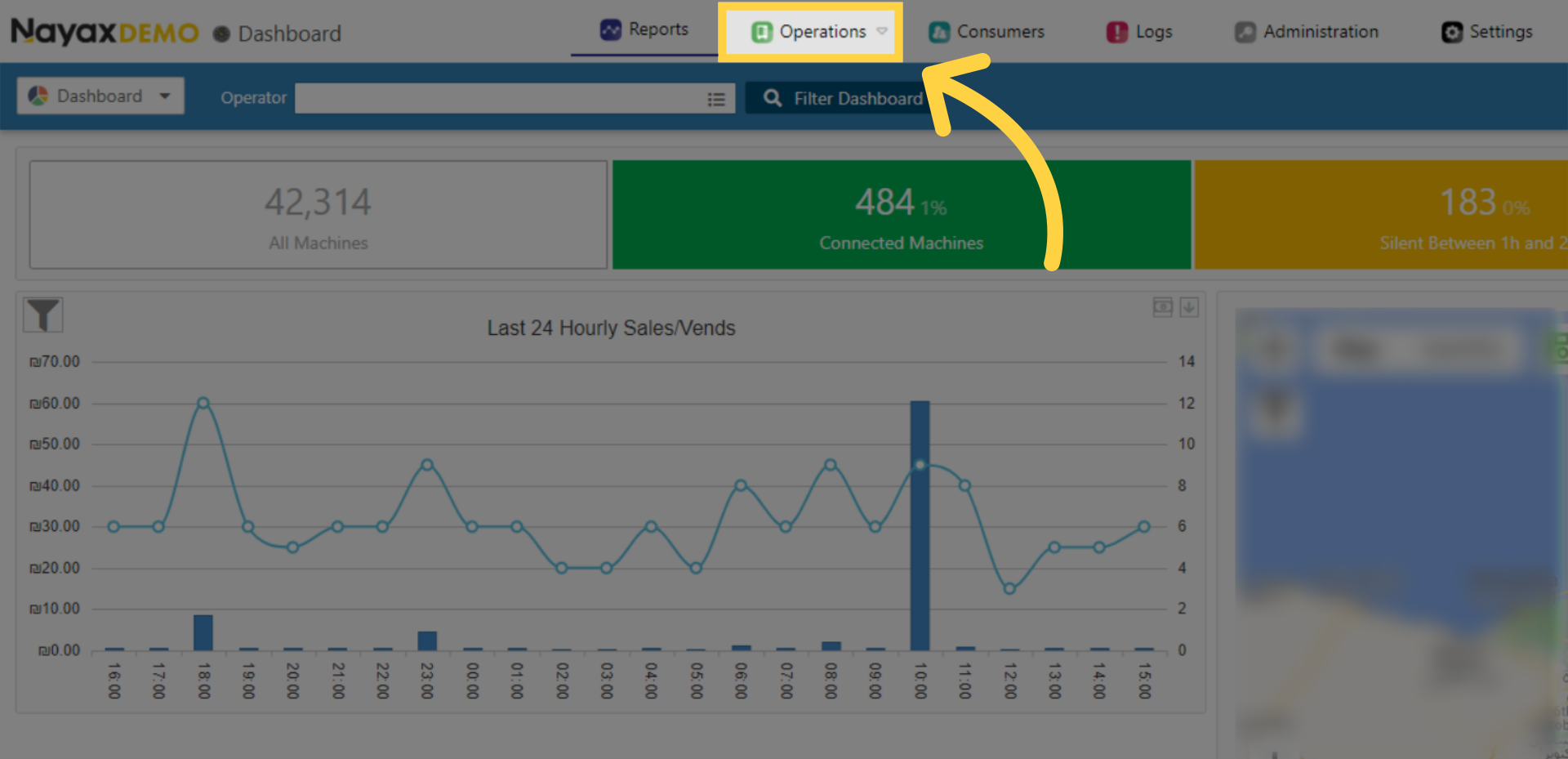
Task: Click the 15:00 last line point
Action: (x=1144, y=527)
